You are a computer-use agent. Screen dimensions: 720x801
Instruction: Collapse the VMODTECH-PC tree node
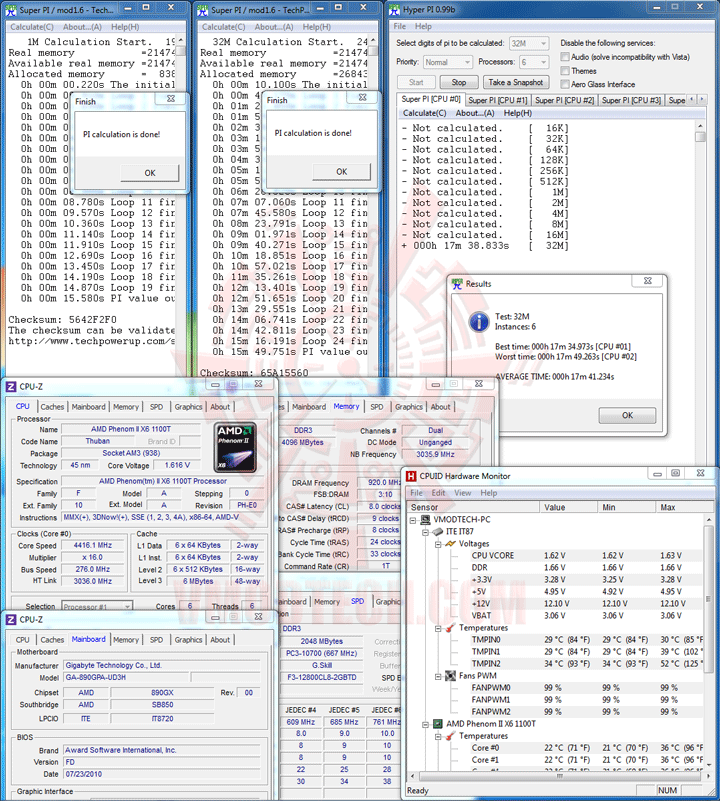tap(413, 520)
